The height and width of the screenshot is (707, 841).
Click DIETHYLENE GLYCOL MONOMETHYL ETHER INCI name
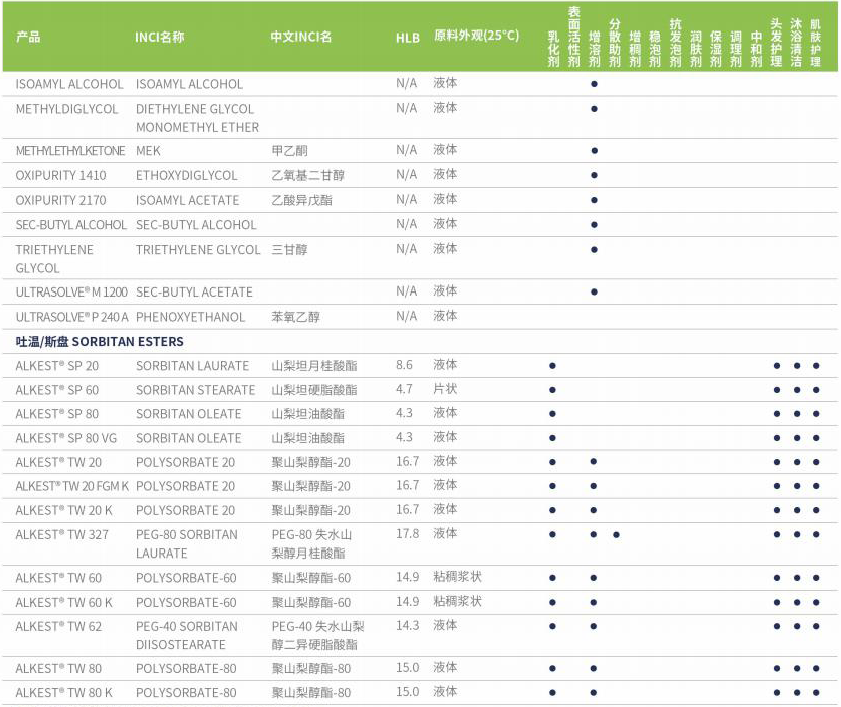click(197, 118)
